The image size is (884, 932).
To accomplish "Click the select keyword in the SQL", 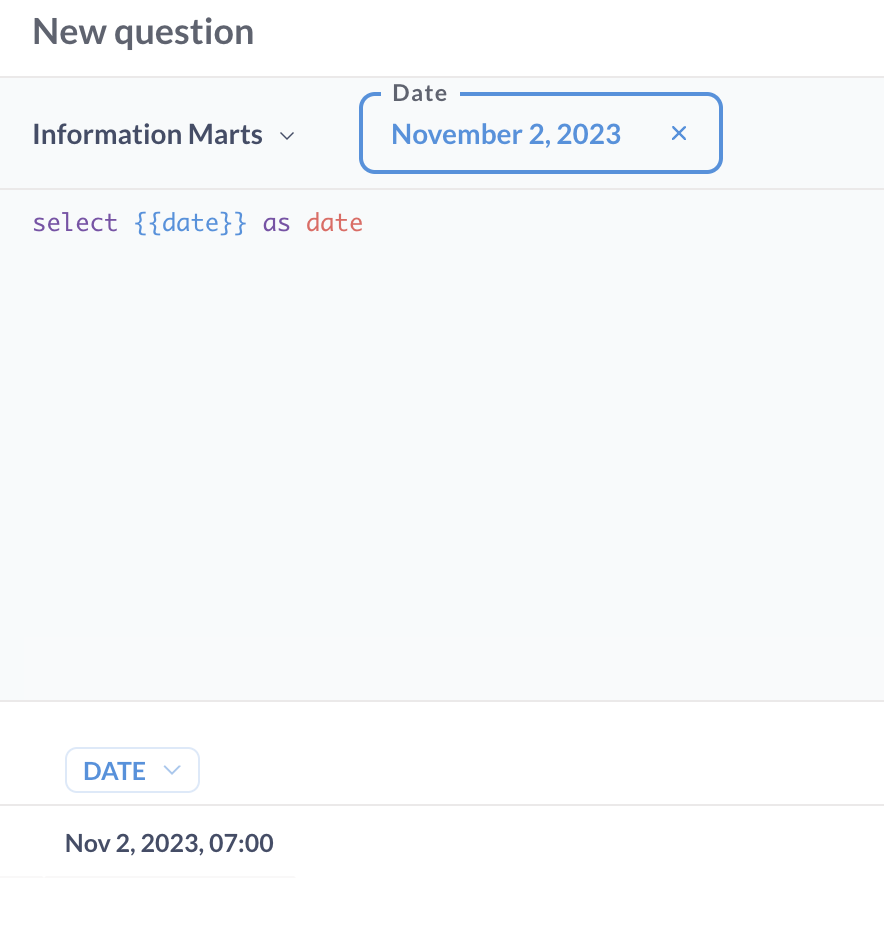I will pyautogui.click(x=75, y=222).
